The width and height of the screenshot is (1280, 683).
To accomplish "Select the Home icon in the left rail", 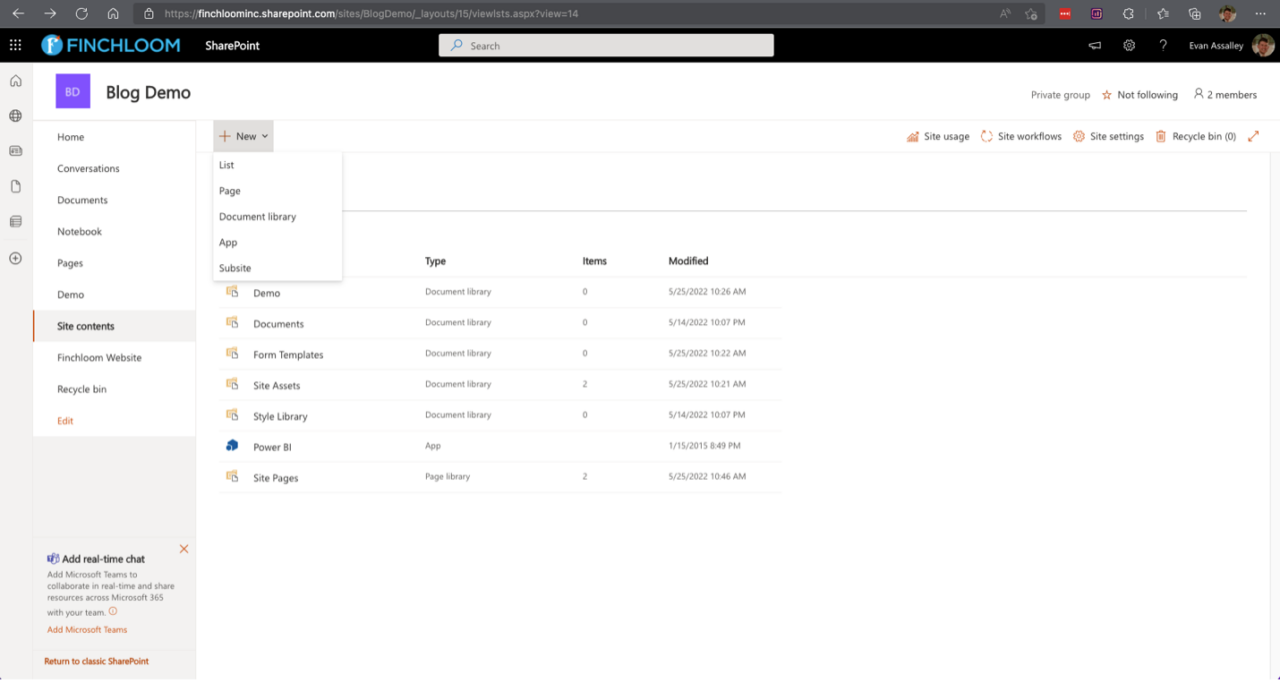I will 15,80.
